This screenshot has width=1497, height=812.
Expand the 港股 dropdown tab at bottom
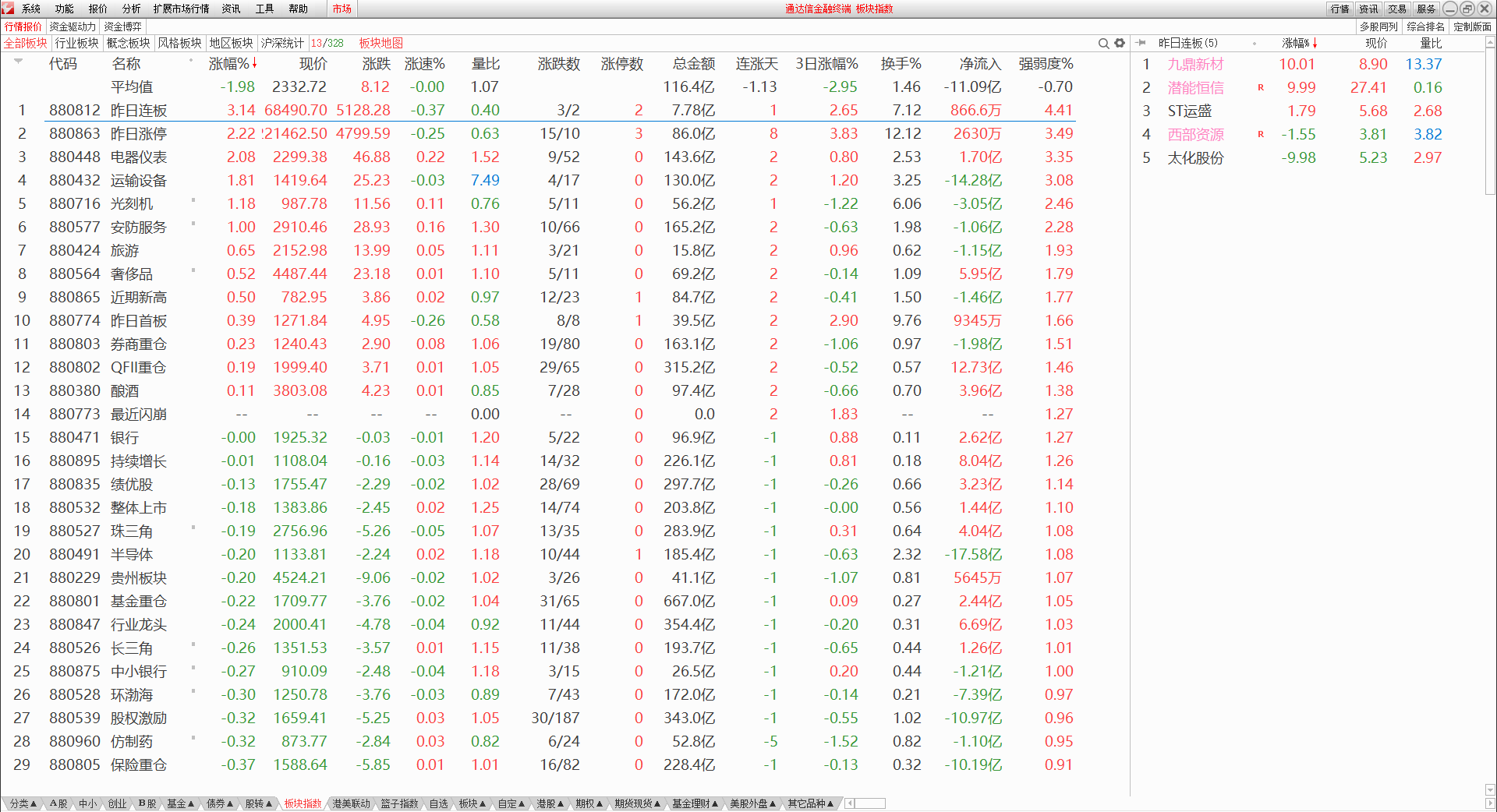point(550,803)
